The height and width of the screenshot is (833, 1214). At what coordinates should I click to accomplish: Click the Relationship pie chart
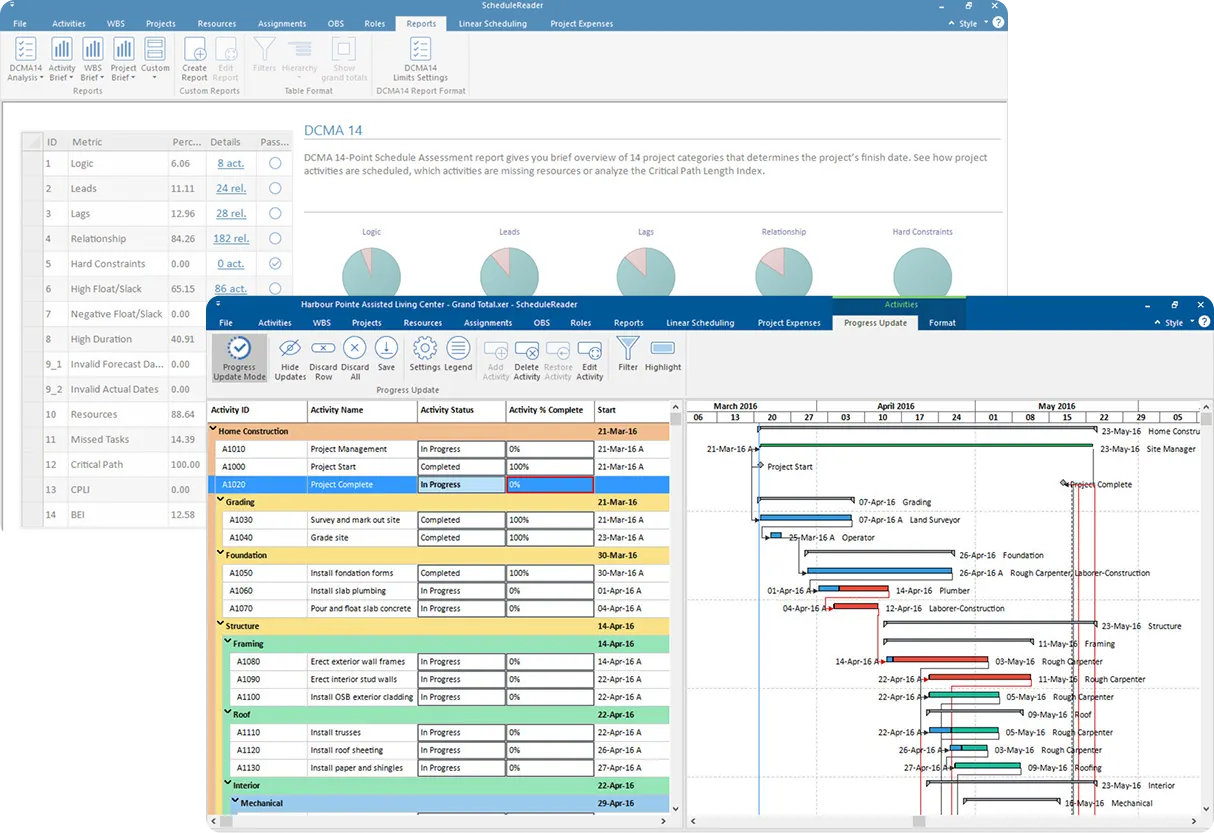click(x=784, y=274)
